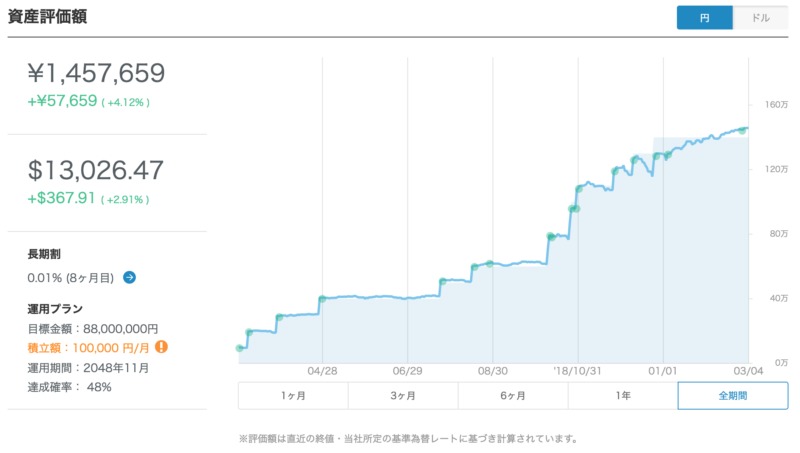Select the 6ヶ月 period tab

pos(513,396)
